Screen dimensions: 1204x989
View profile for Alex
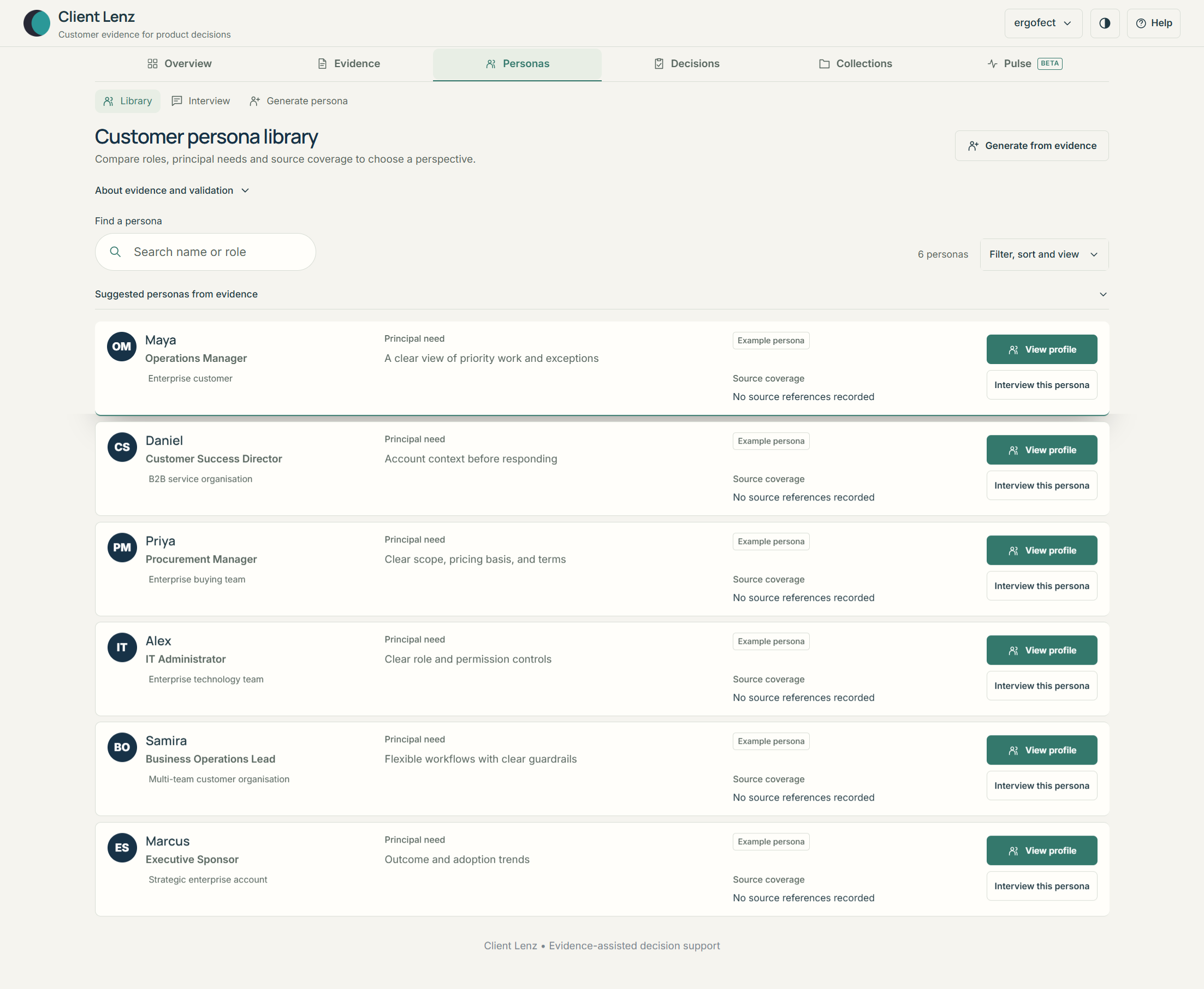[x=1042, y=651]
